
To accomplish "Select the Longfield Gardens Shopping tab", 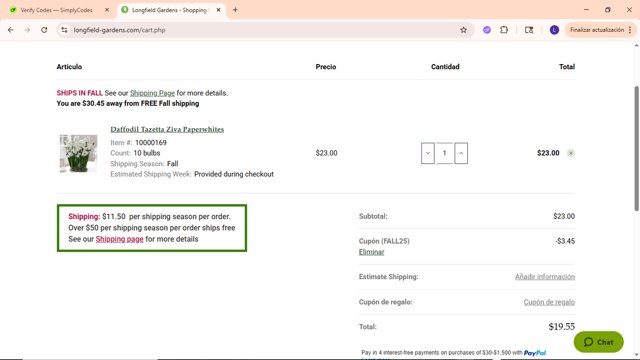I will point(169,10).
